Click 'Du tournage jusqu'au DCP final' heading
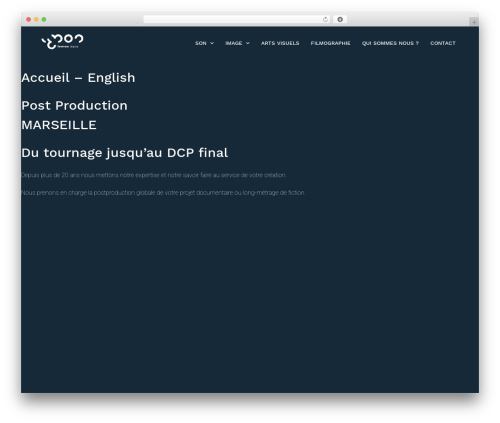The image size is (500, 423). pyautogui.click(x=125, y=153)
